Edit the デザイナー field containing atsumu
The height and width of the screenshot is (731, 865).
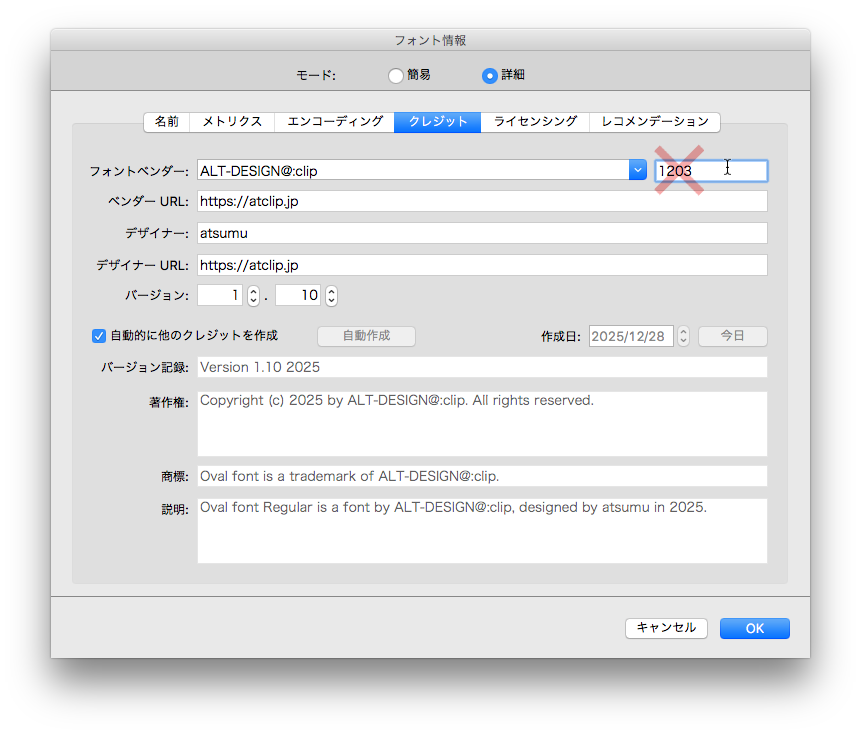(x=480, y=232)
